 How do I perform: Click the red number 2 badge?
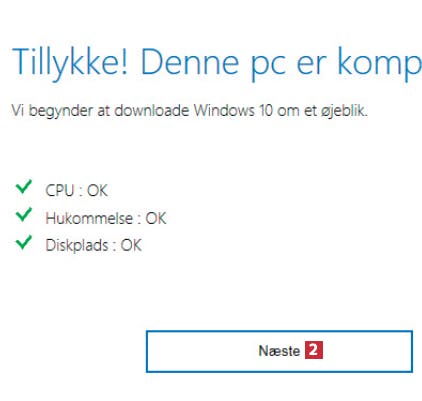(x=314, y=350)
